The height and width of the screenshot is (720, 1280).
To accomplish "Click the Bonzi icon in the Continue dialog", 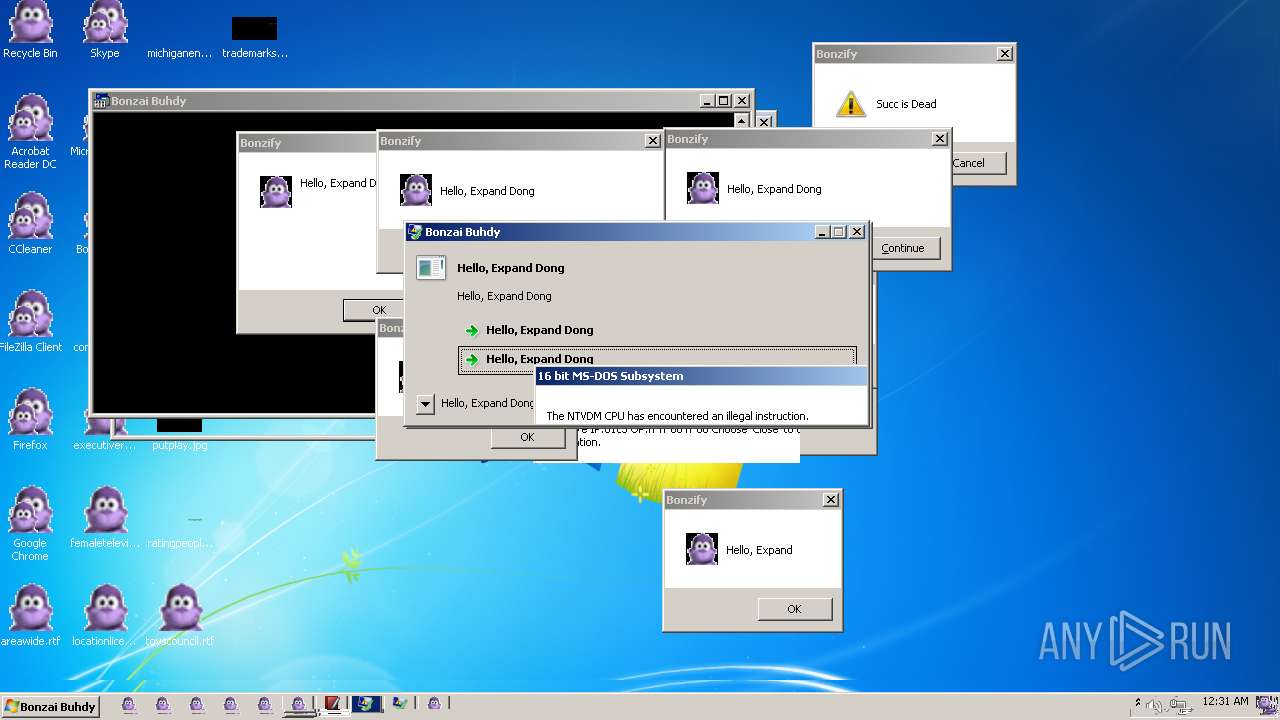I will point(703,189).
